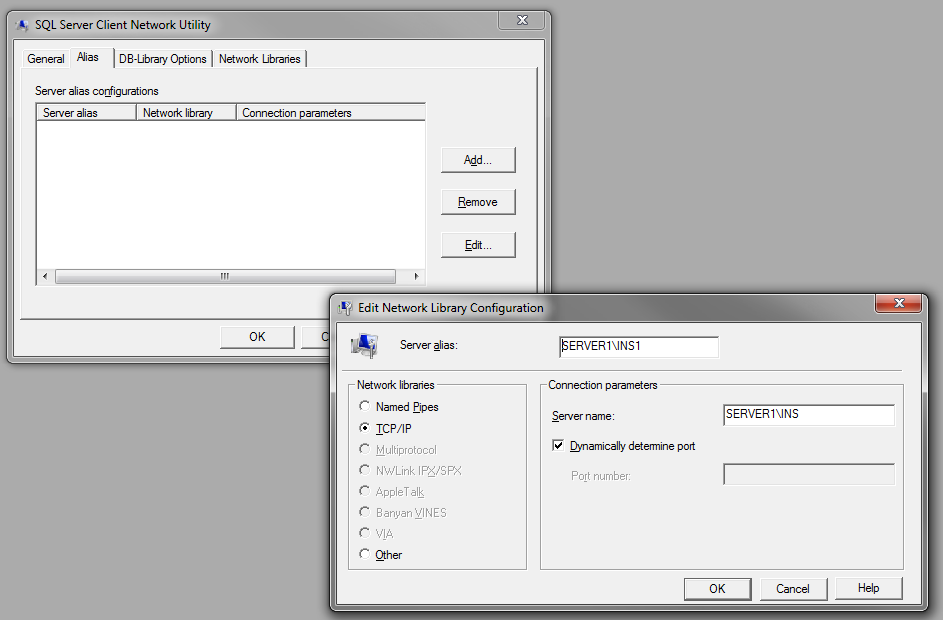This screenshot has height=620, width=943.
Task: Open the DB-Library Options tab
Action: [x=163, y=59]
